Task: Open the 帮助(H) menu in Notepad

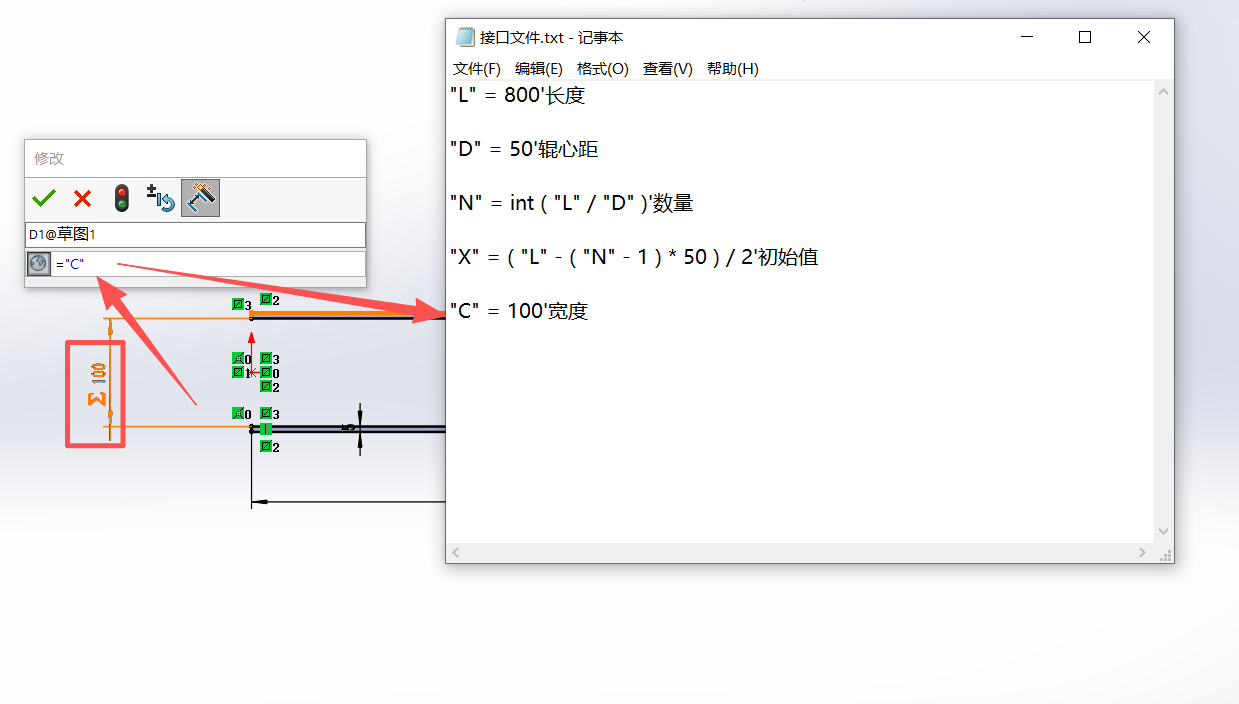Action: click(733, 69)
